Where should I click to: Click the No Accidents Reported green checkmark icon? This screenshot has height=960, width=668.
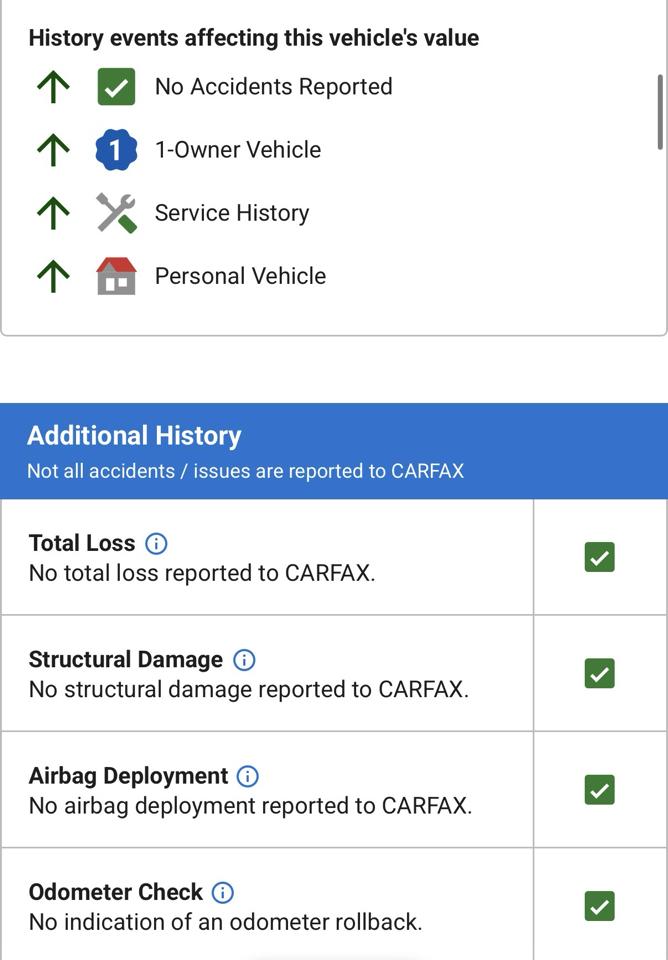pos(116,87)
